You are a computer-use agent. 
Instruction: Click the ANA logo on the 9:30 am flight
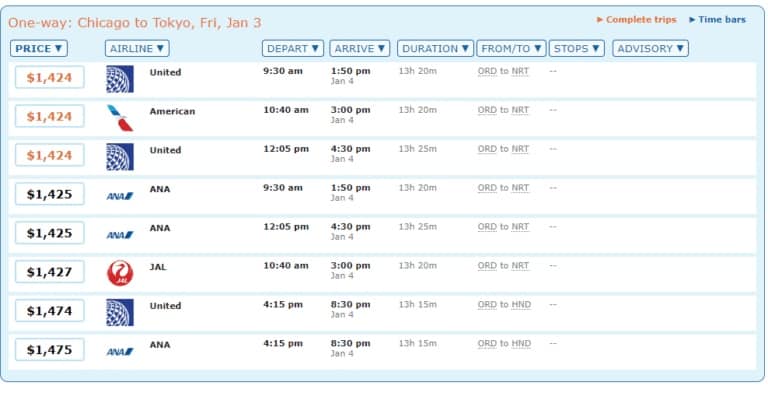[120, 196]
